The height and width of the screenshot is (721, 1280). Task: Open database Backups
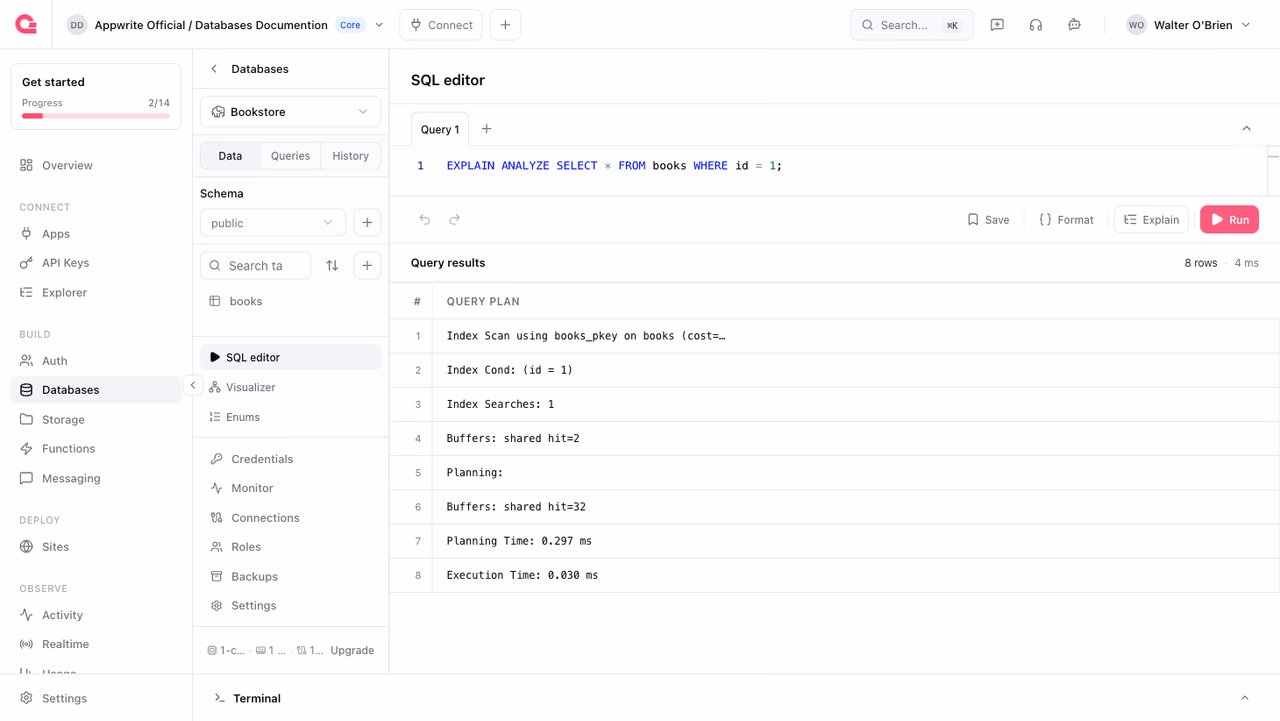(x=290, y=577)
